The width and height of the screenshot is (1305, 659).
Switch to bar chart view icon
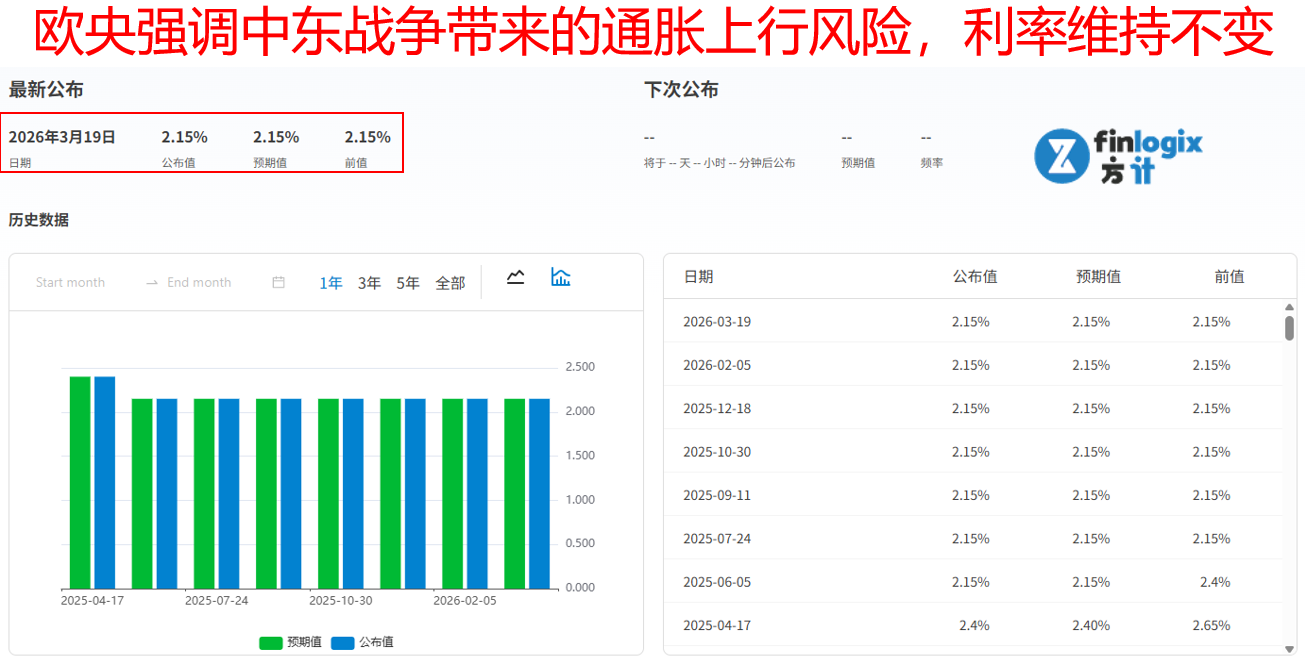click(x=561, y=278)
